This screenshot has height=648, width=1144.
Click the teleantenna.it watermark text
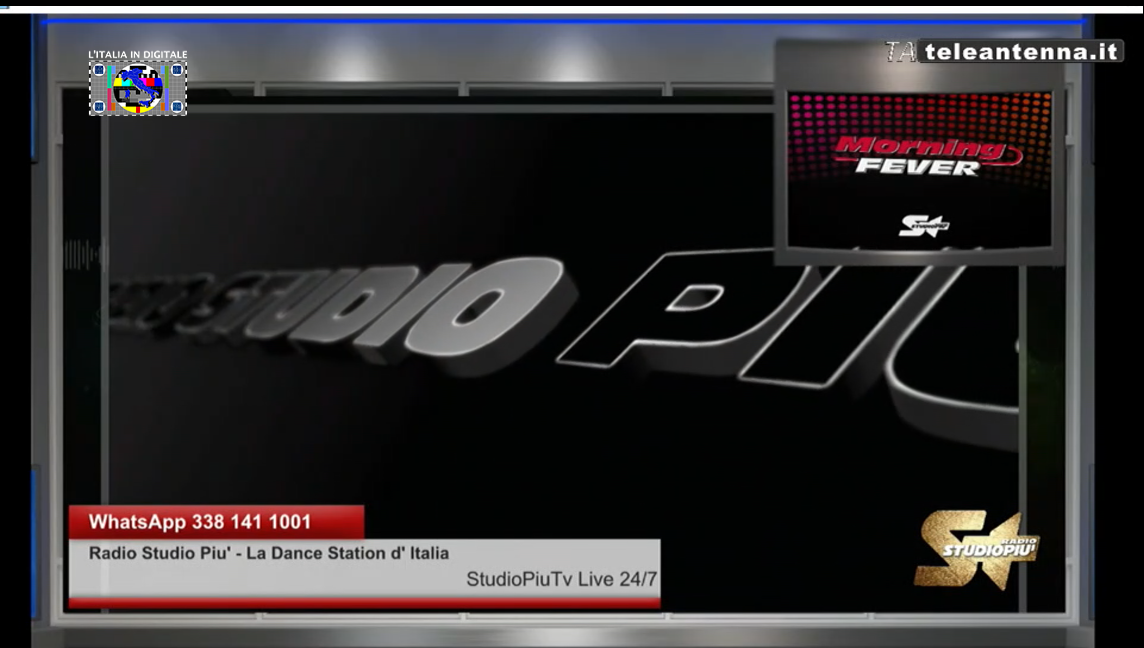tap(1021, 51)
